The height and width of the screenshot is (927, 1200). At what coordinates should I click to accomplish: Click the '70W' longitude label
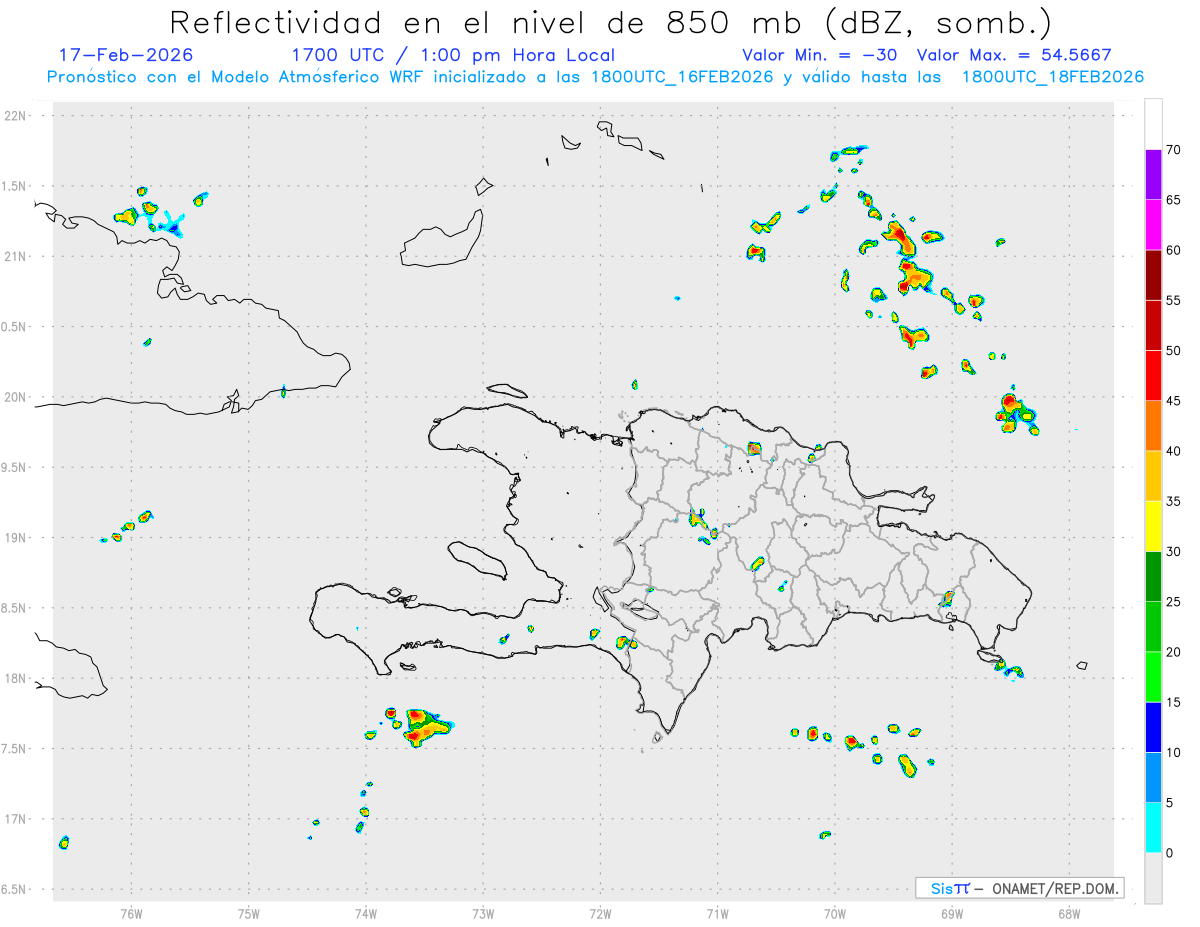click(835, 914)
